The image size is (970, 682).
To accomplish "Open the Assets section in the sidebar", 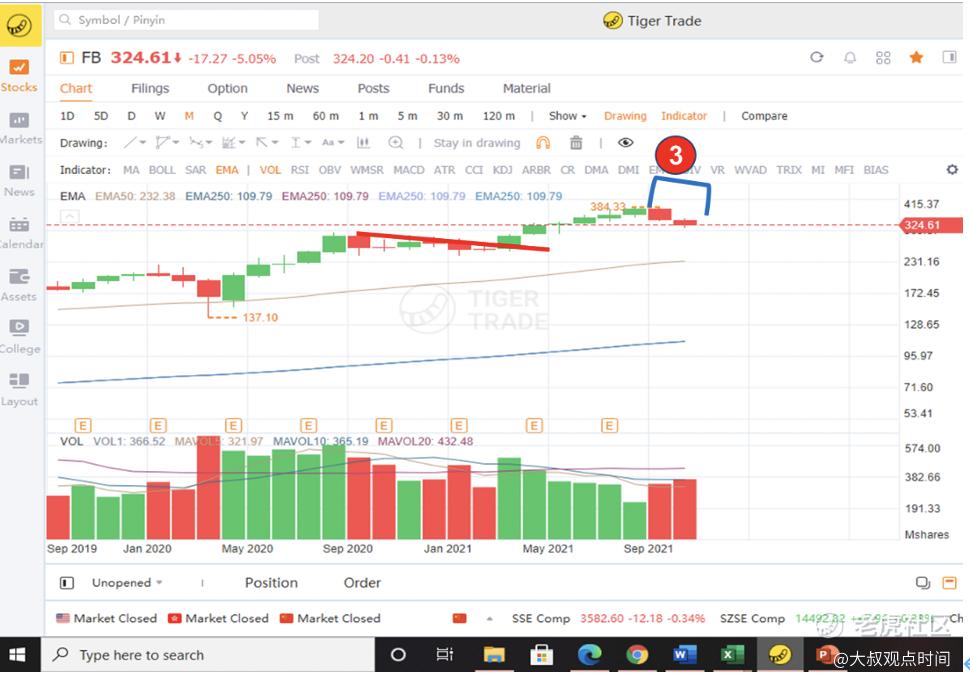I will point(19,285).
